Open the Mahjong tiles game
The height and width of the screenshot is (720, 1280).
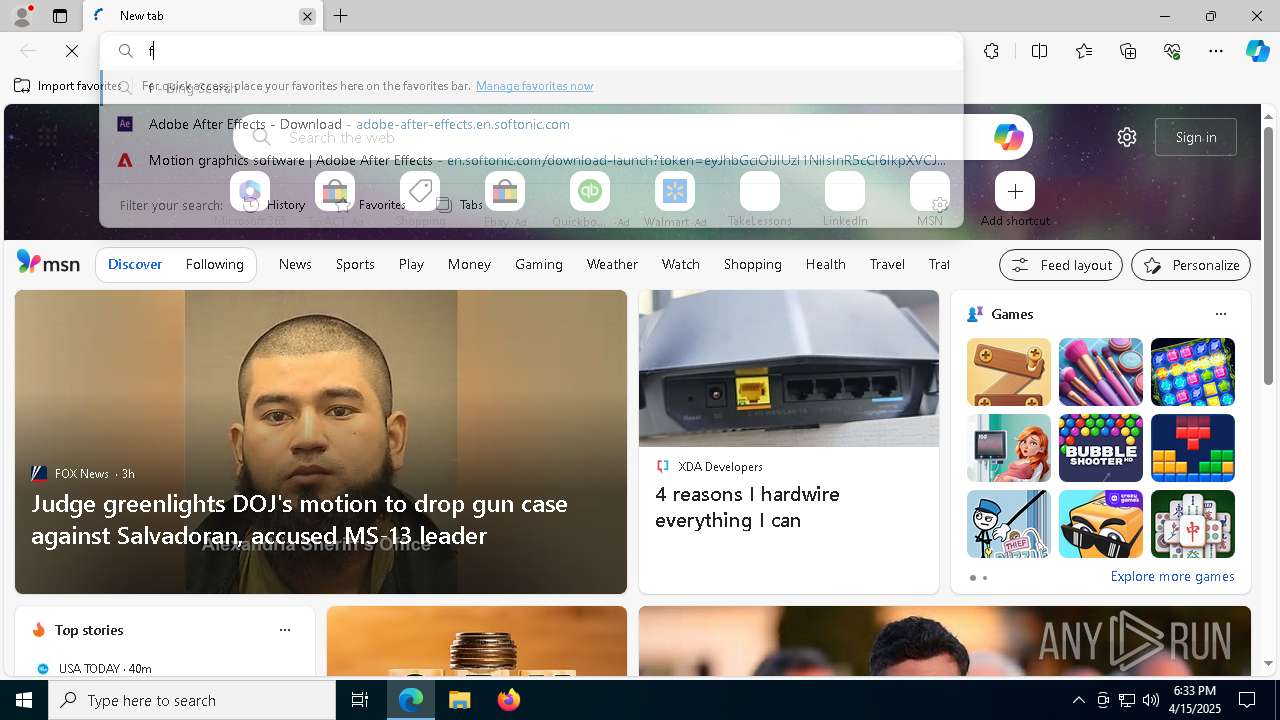[x=1192, y=524]
